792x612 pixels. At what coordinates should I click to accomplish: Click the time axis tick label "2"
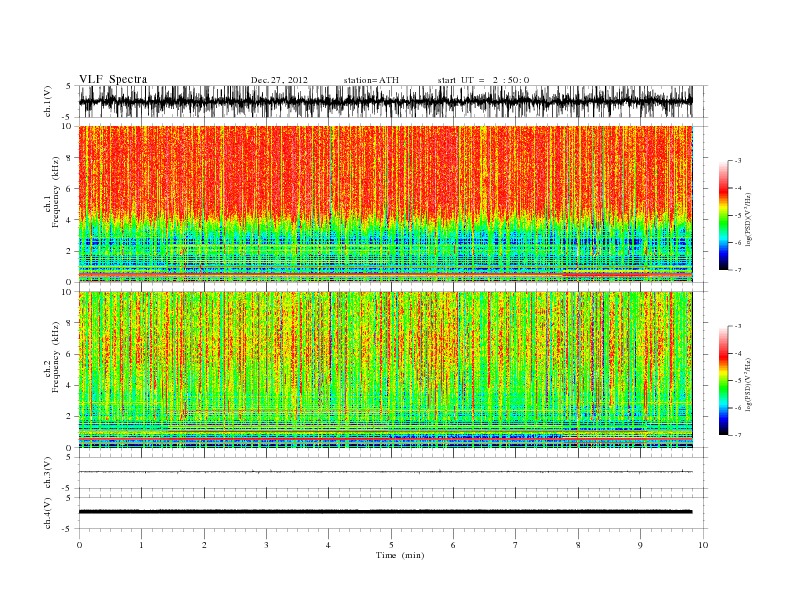[204, 545]
